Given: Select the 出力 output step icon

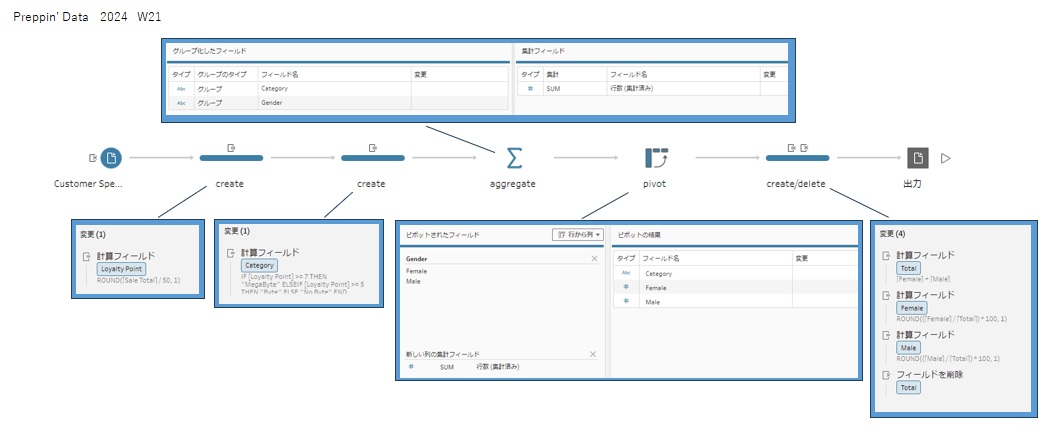Looking at the screenshot, I should 918,158.
